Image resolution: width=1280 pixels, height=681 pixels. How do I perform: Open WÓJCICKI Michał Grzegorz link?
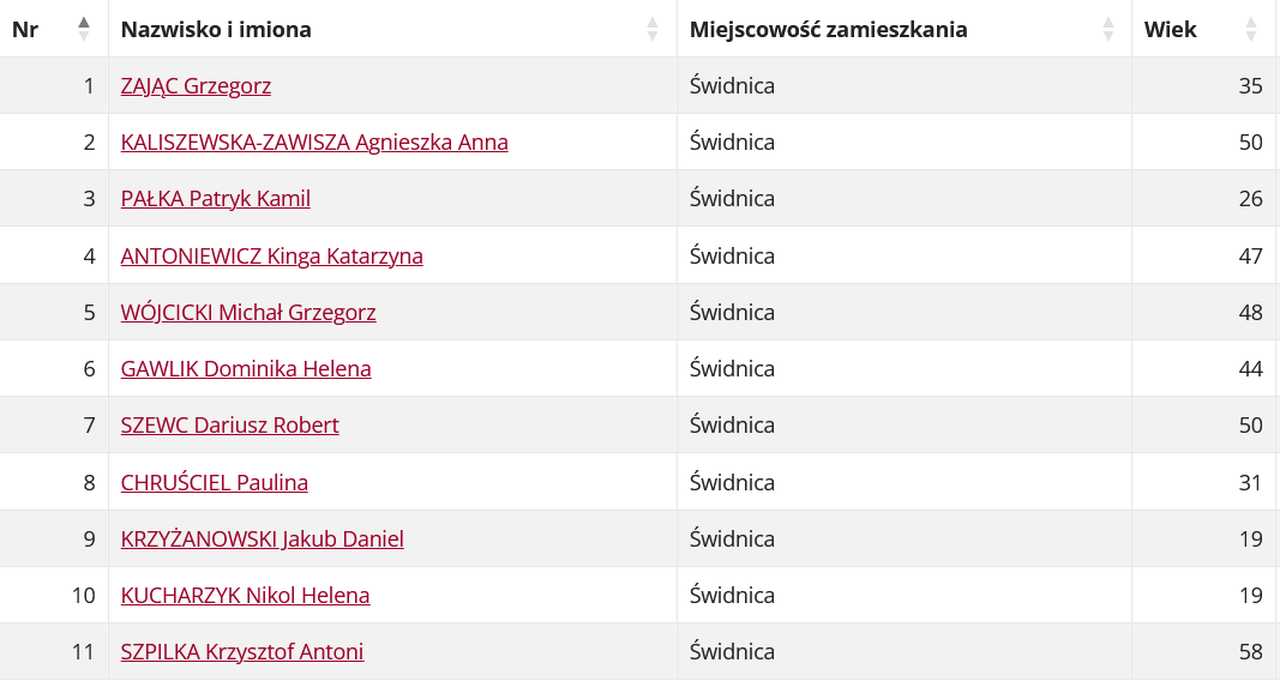coord(248,312)
